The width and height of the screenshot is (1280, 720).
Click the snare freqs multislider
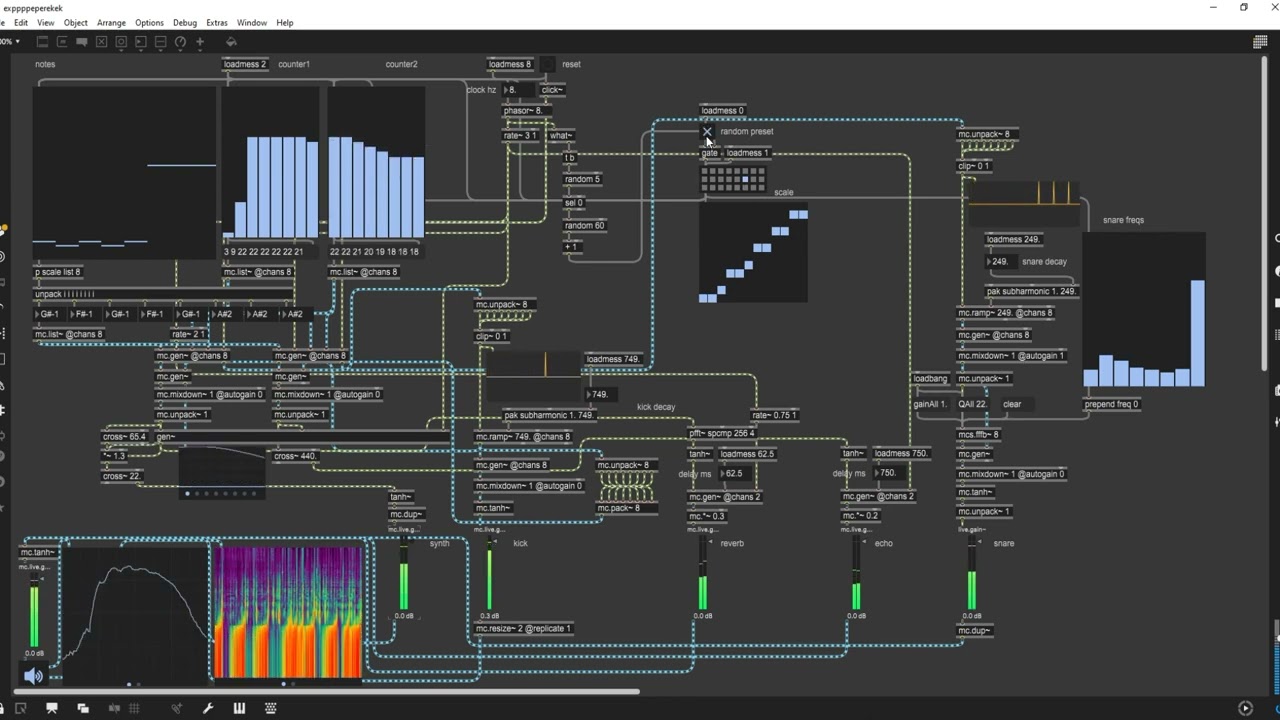pos(1144,310)
